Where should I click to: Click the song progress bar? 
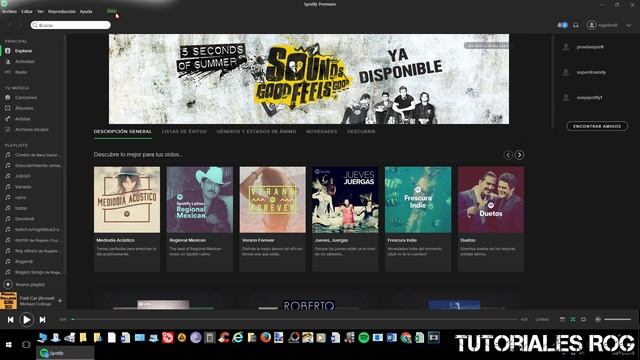click(x=294, y=319)
